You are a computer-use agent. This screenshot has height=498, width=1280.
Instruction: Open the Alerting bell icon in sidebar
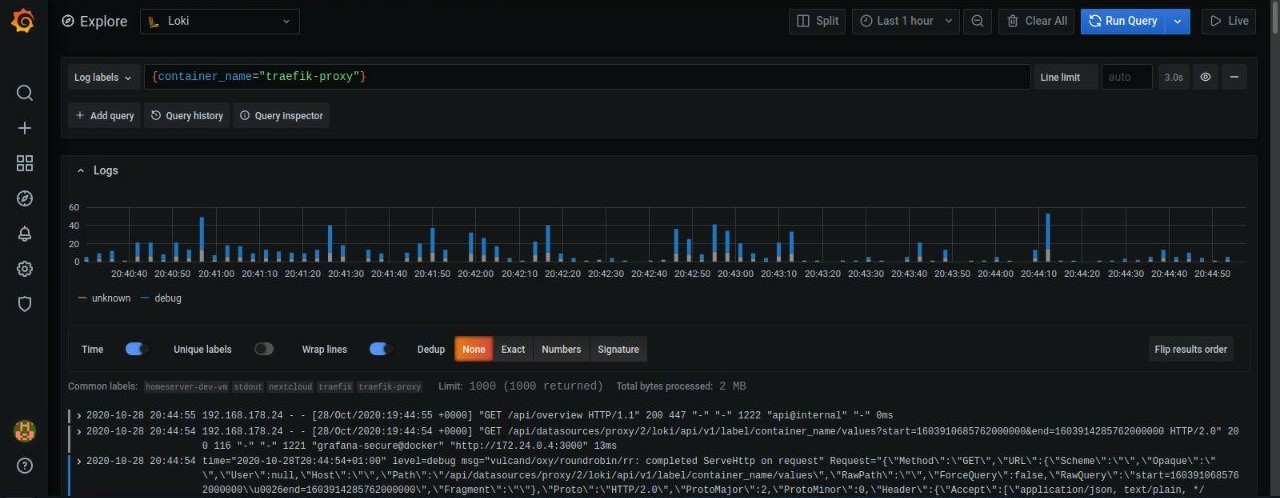click(x=25, y=234)
